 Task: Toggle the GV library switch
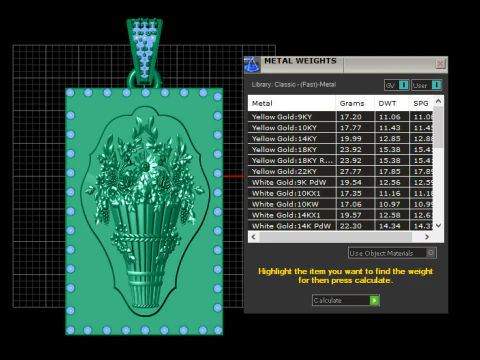point(397,85)
